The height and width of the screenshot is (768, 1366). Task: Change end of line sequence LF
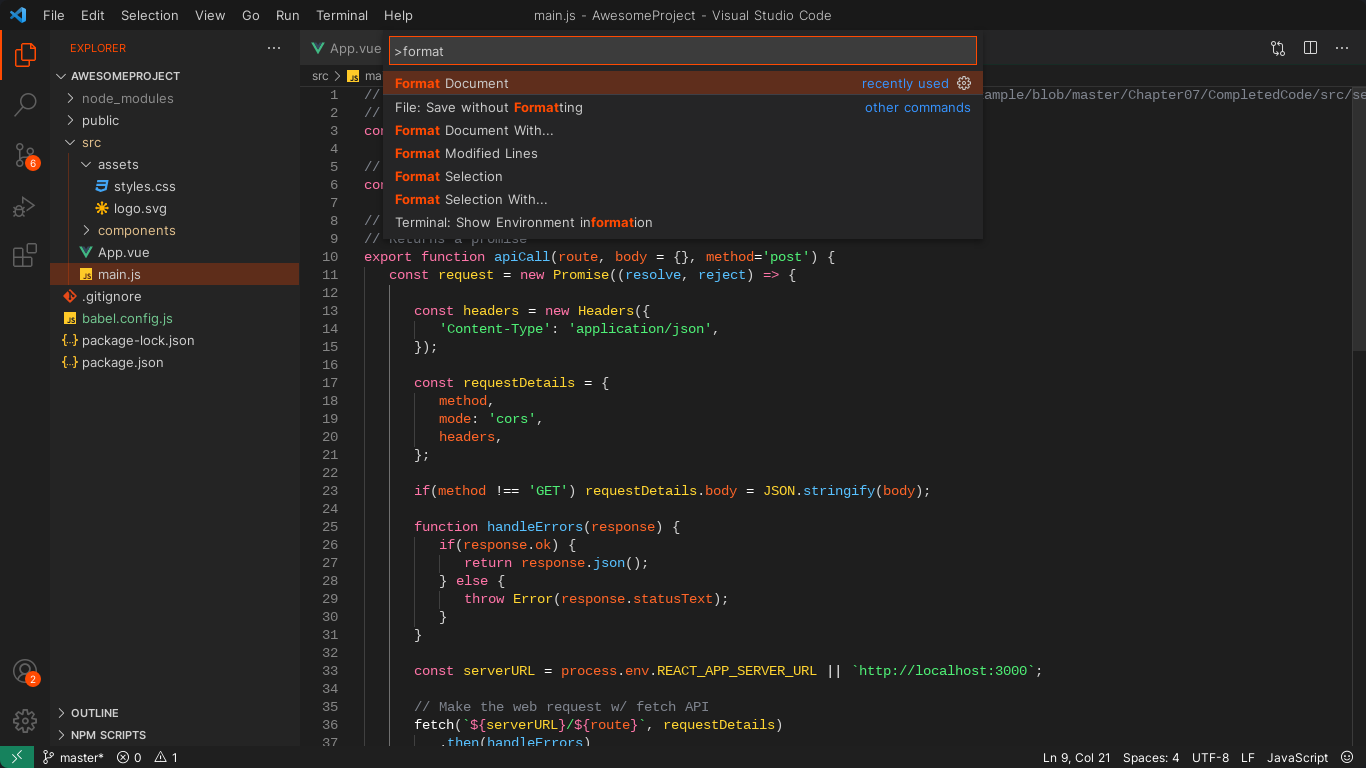pyautogui.click(x=1248, y=757)
